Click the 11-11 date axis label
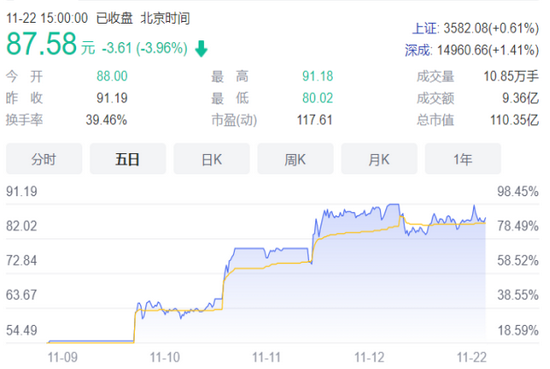The width and height of the screenshot is (550, 369). click(267, 357)
